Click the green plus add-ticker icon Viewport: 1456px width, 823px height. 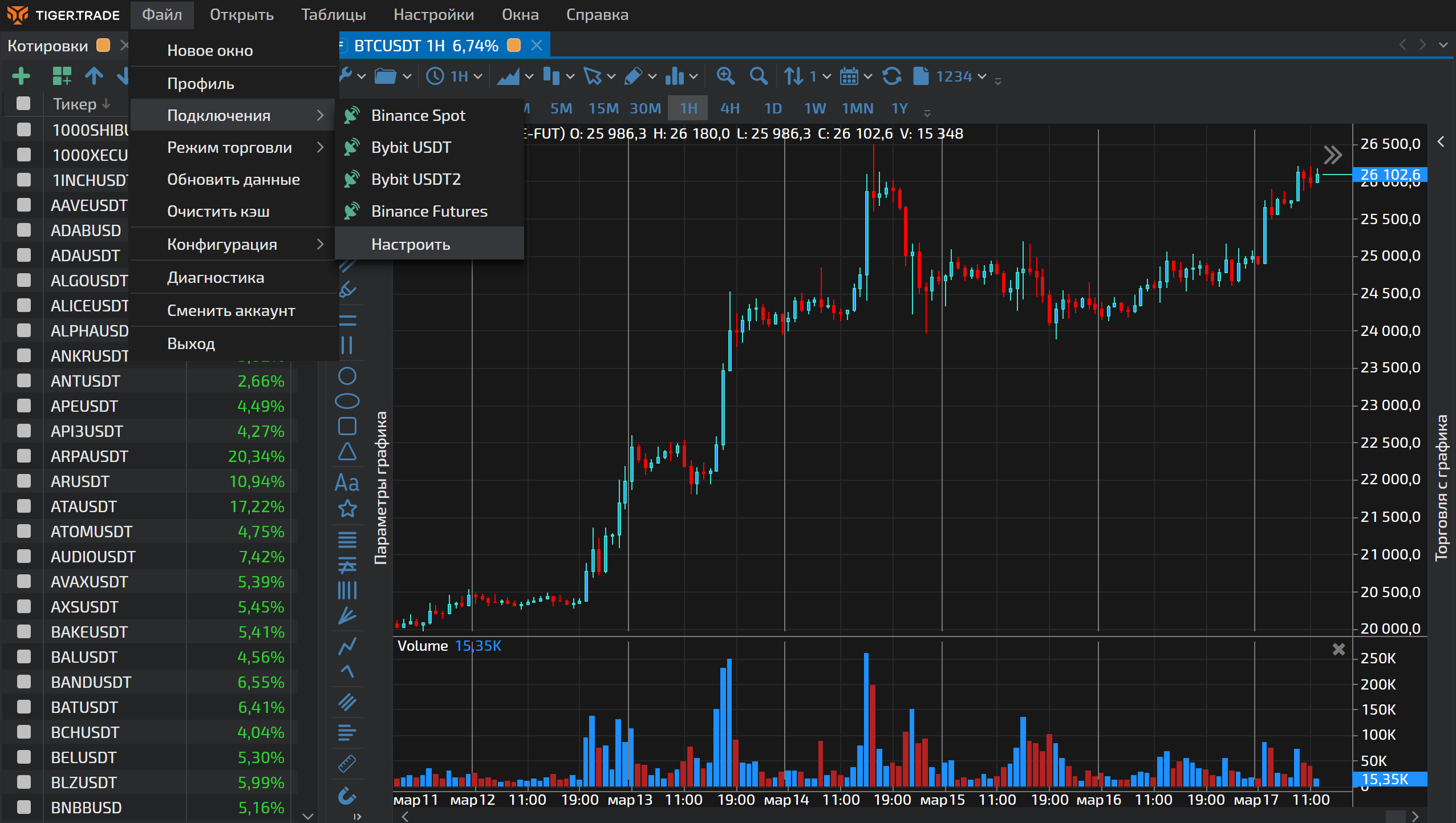tap(21, 76)
